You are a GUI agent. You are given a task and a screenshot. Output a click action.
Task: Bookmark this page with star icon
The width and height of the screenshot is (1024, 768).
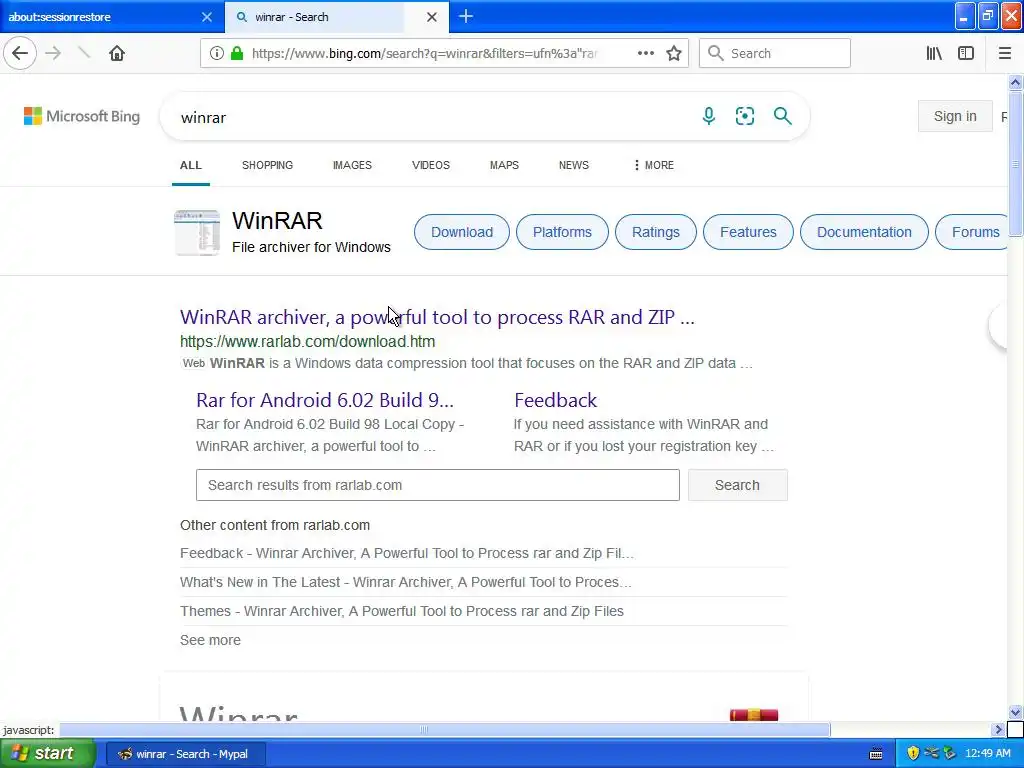pyautogui.click(x=674, y=54)
